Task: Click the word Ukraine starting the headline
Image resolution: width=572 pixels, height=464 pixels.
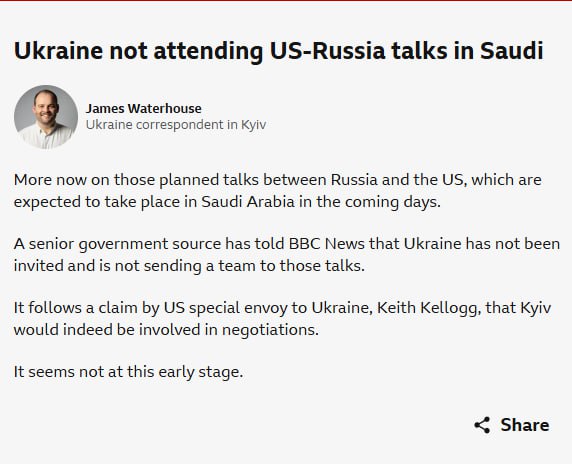Action: pos(58,50)
